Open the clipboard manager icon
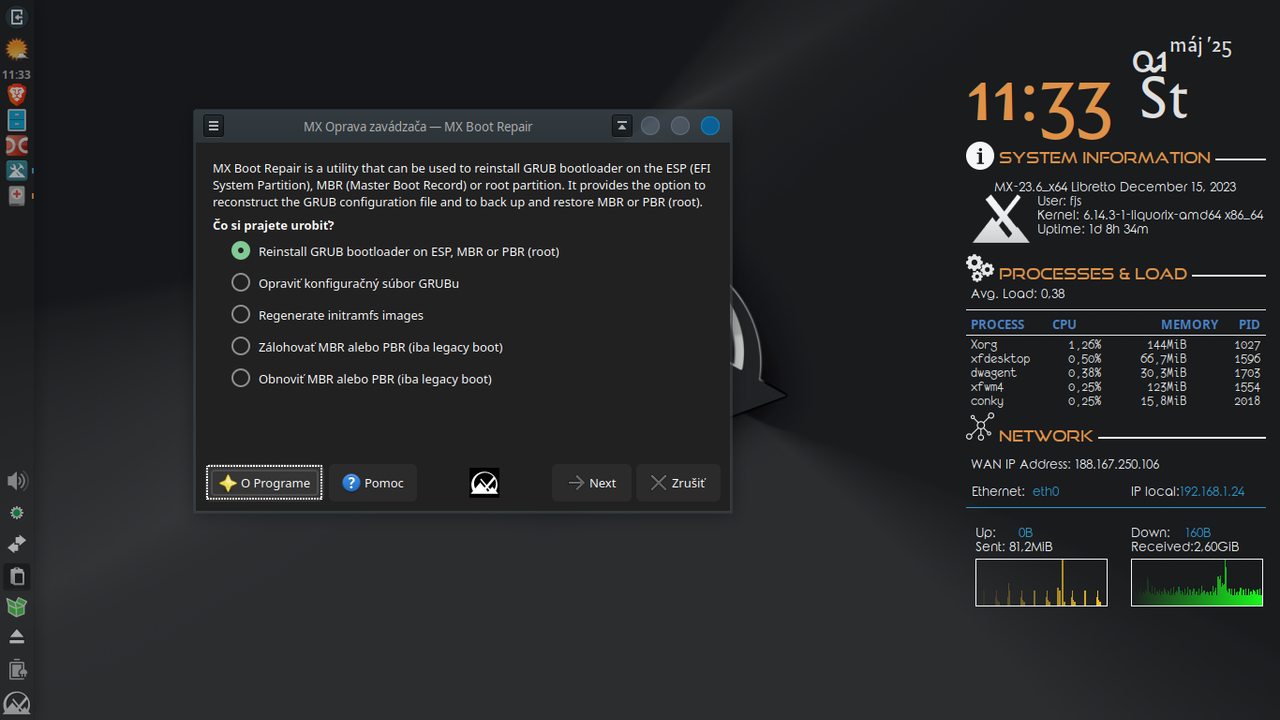This screenshot has width=1280, height=720. pyautogui.click(x=16, y=575)
